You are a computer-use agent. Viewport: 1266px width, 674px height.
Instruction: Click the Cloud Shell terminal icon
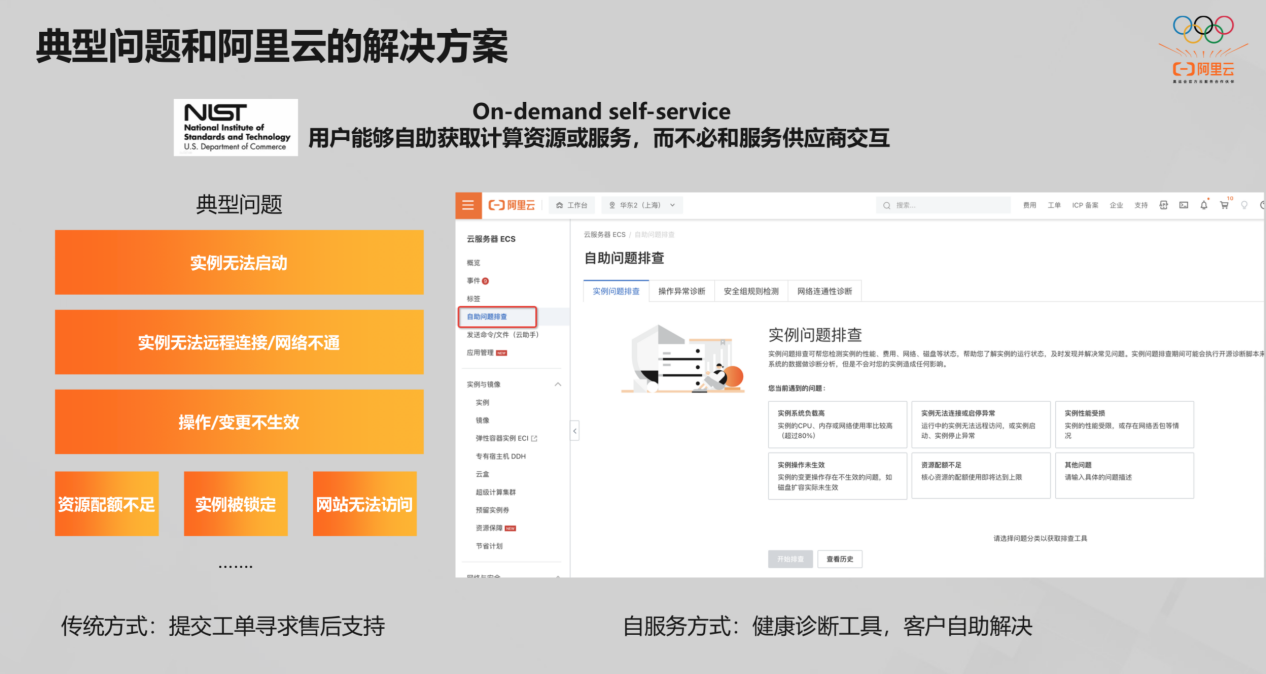(1184, 205)
